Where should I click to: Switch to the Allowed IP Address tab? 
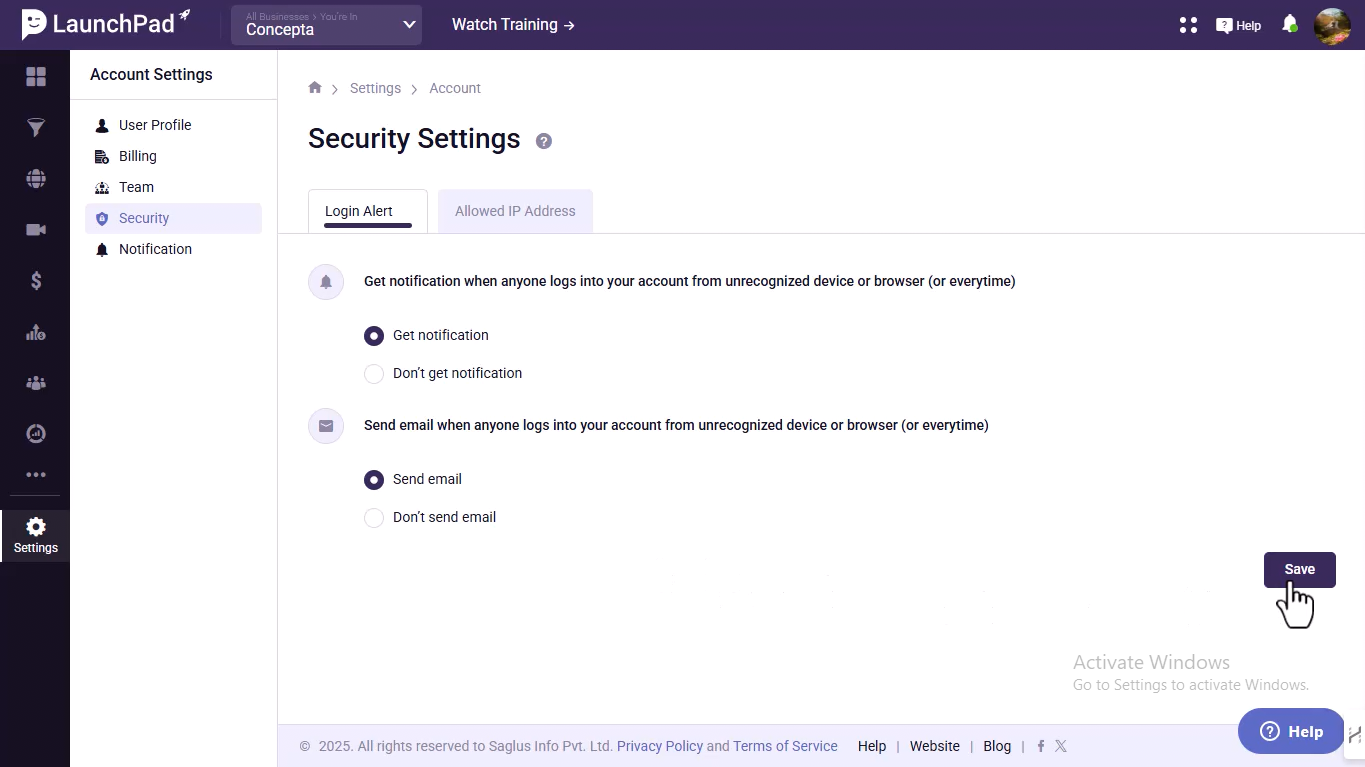(x=515, y=211)
